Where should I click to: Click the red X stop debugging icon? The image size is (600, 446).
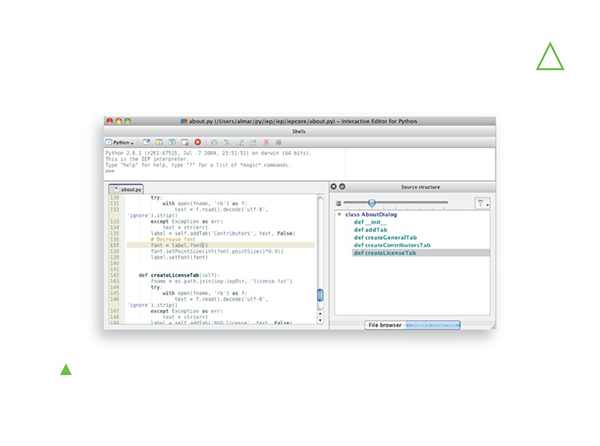coord(266,142)
